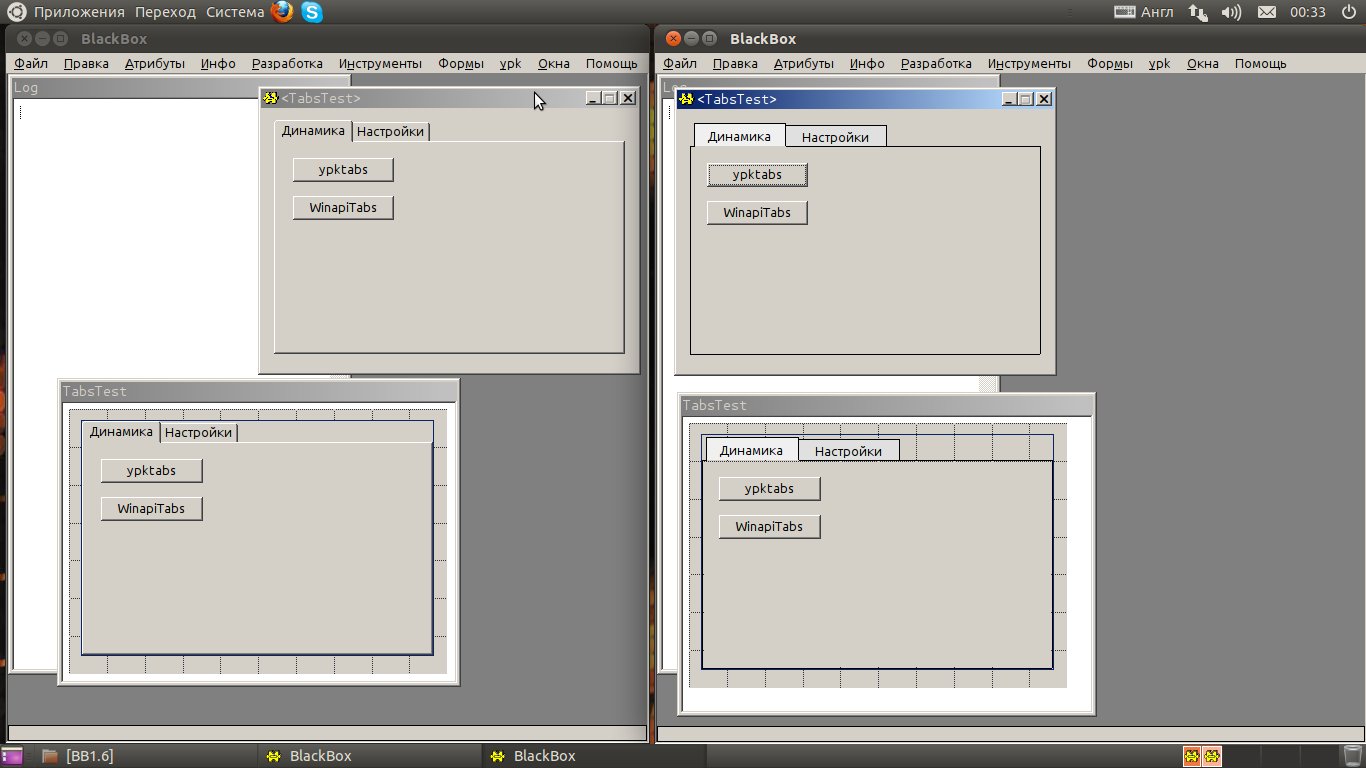Click WinapiTabs button in right bottom form editor
Image resolution: width=1366 pixels, height=768 pixels.
(x=769, y=527)
